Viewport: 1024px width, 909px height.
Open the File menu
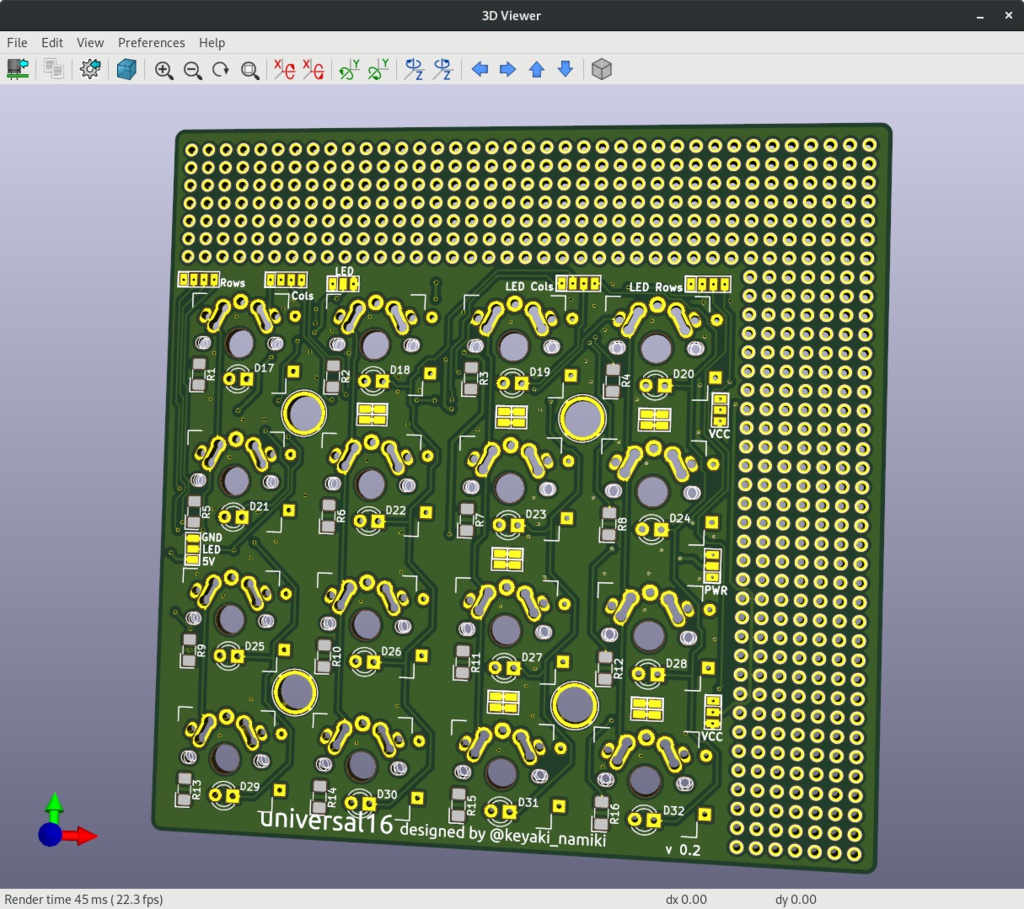tap(16, 42)
